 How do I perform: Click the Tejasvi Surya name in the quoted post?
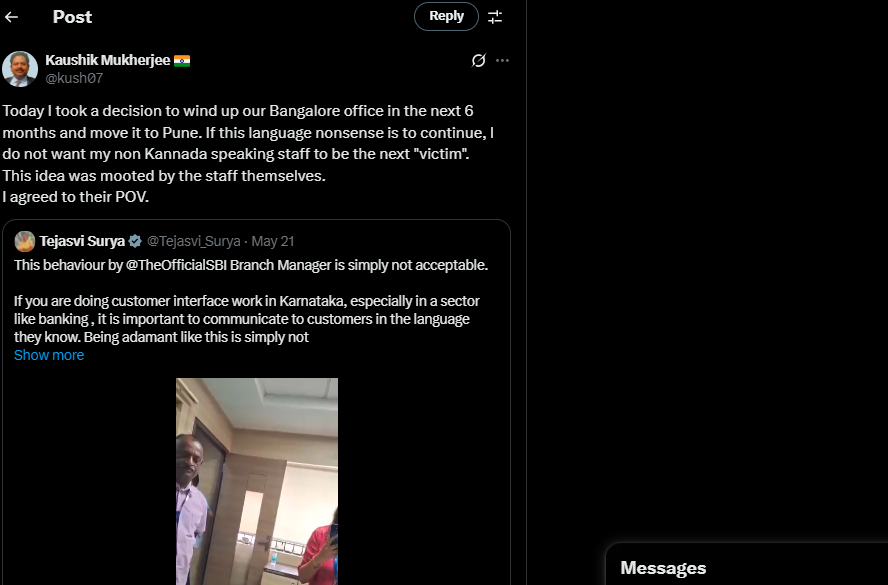click(82, 241)
